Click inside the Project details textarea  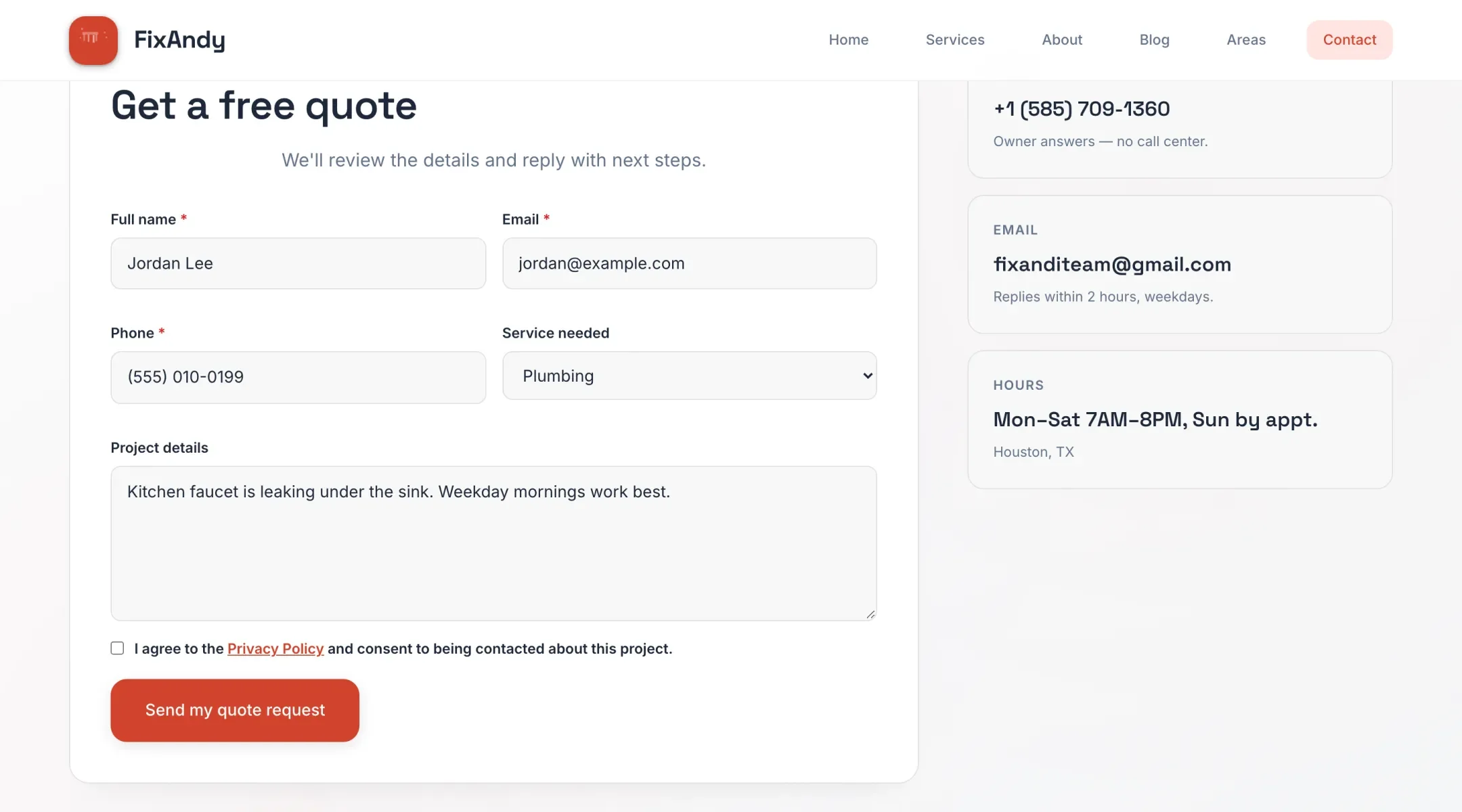[x=493, y=543]
